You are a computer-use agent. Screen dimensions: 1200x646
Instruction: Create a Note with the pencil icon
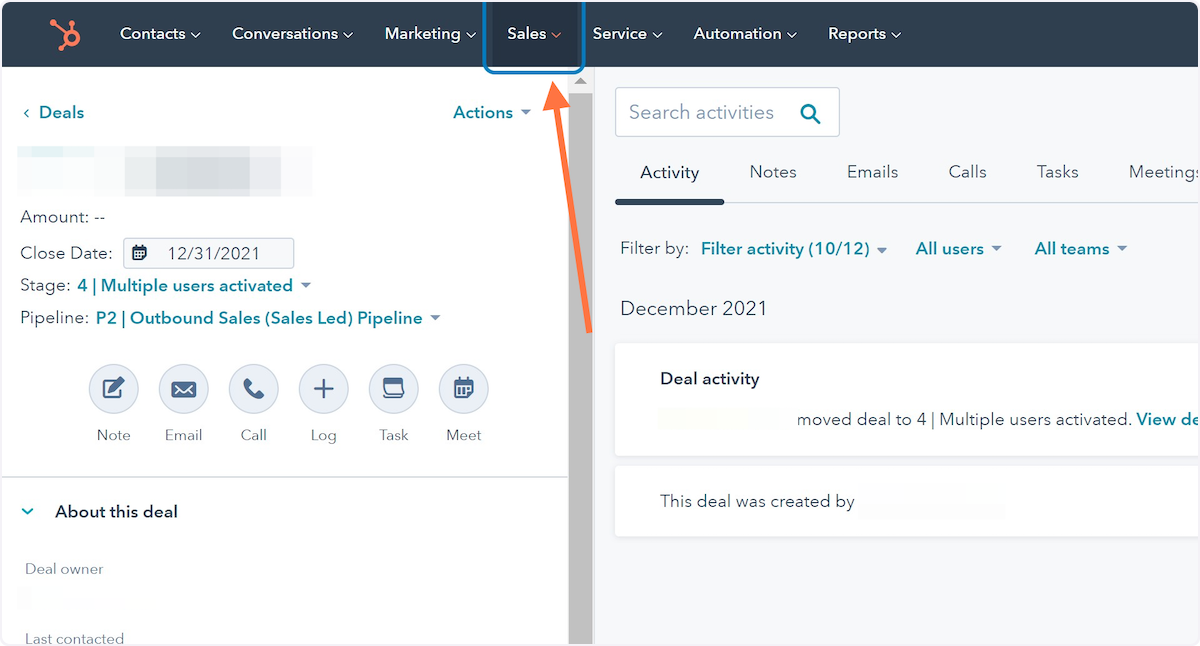pyautogui.click(x=114, y=389)
